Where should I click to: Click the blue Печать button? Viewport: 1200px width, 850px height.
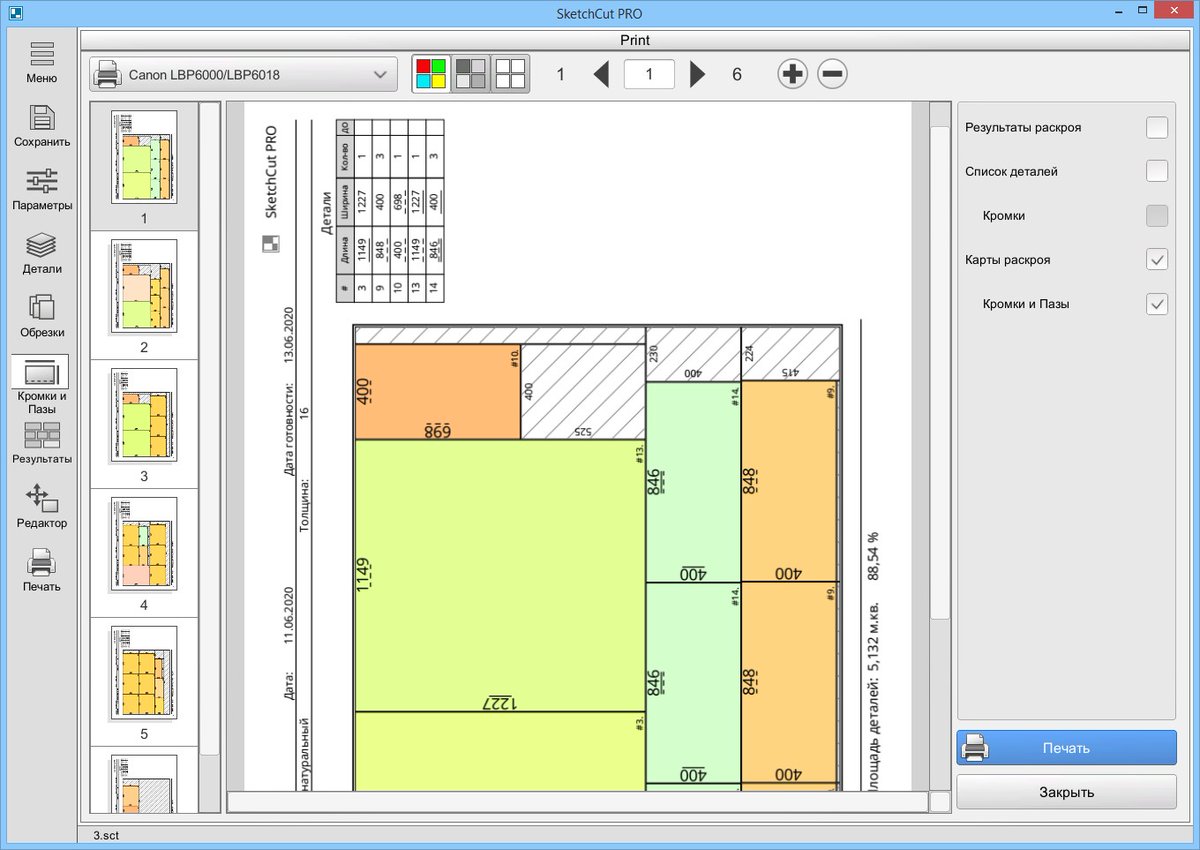1066,747
